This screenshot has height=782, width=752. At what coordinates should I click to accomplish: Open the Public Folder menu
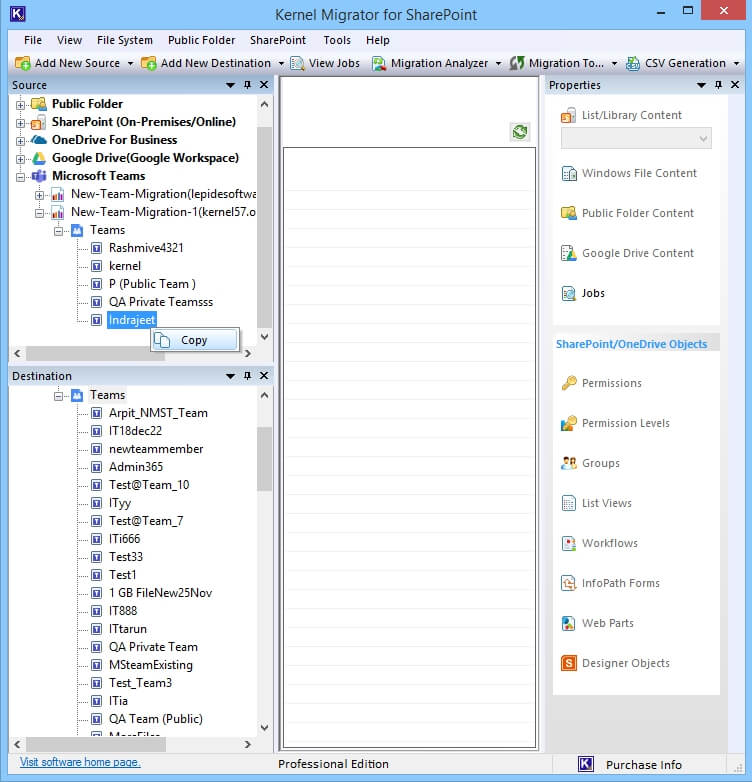(201, 40)
